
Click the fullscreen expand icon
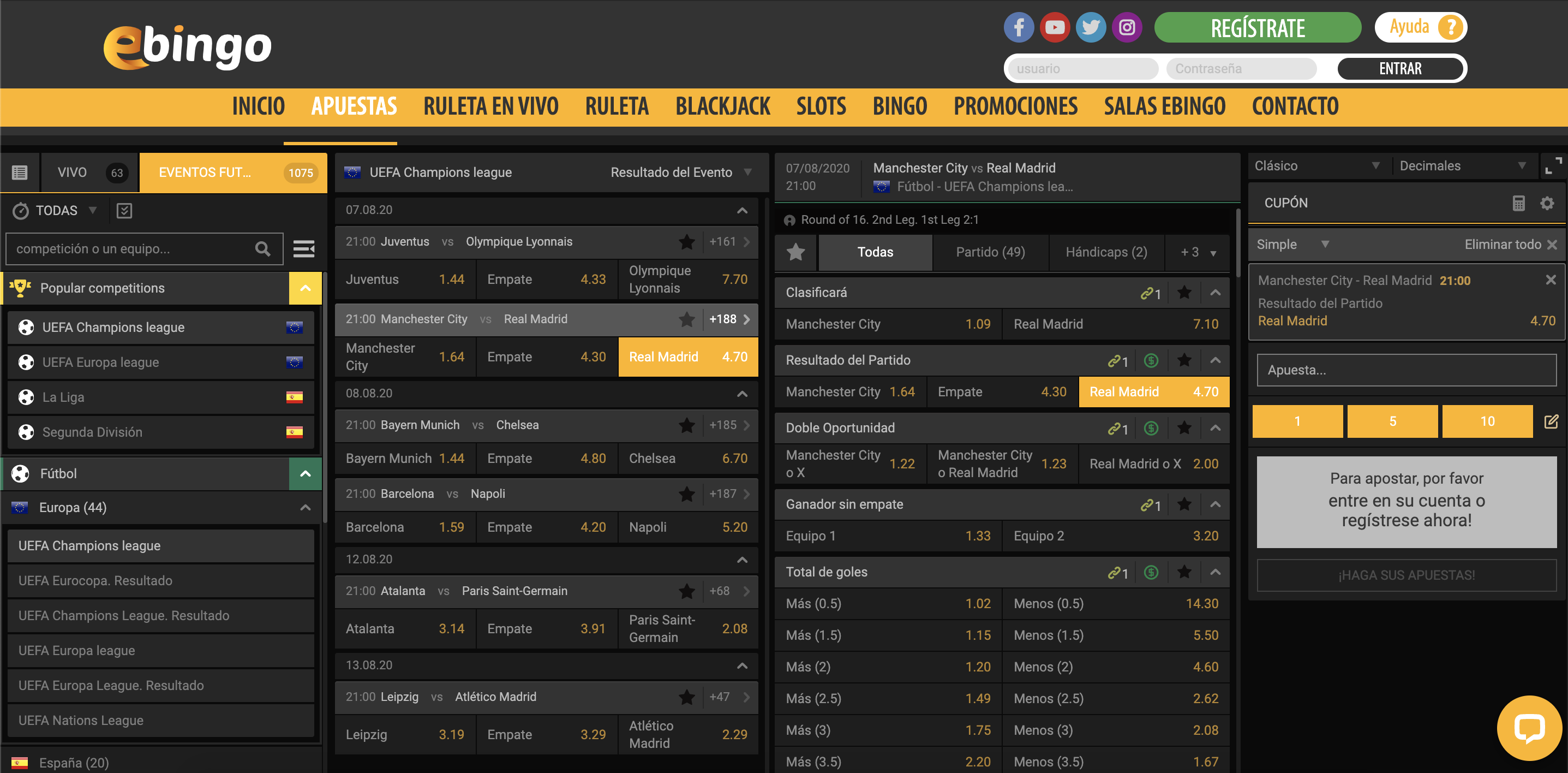[x=1553, y=166]
